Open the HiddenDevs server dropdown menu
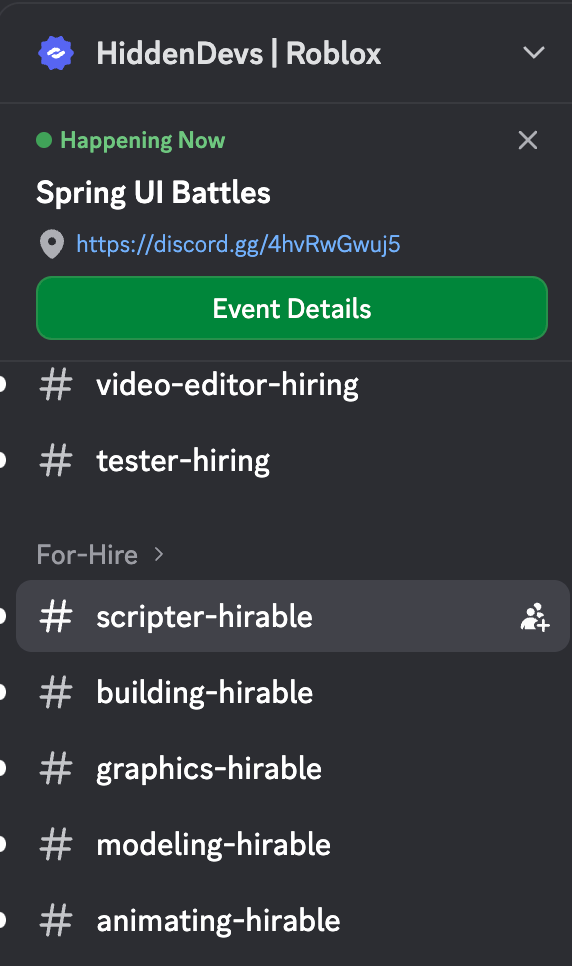This screenshot has width=572, height=966. 533,53
